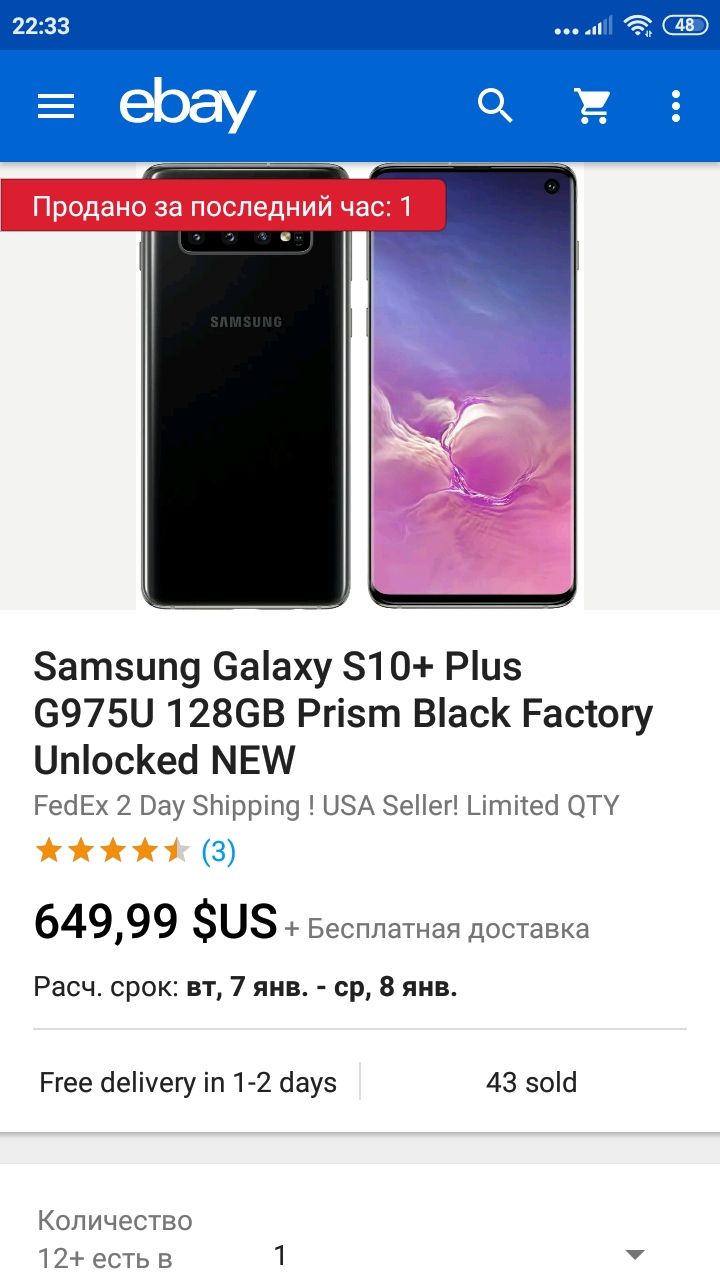Open the (3) reviews link
This screenshot has width=720, height=1280.
pos(219,852)
